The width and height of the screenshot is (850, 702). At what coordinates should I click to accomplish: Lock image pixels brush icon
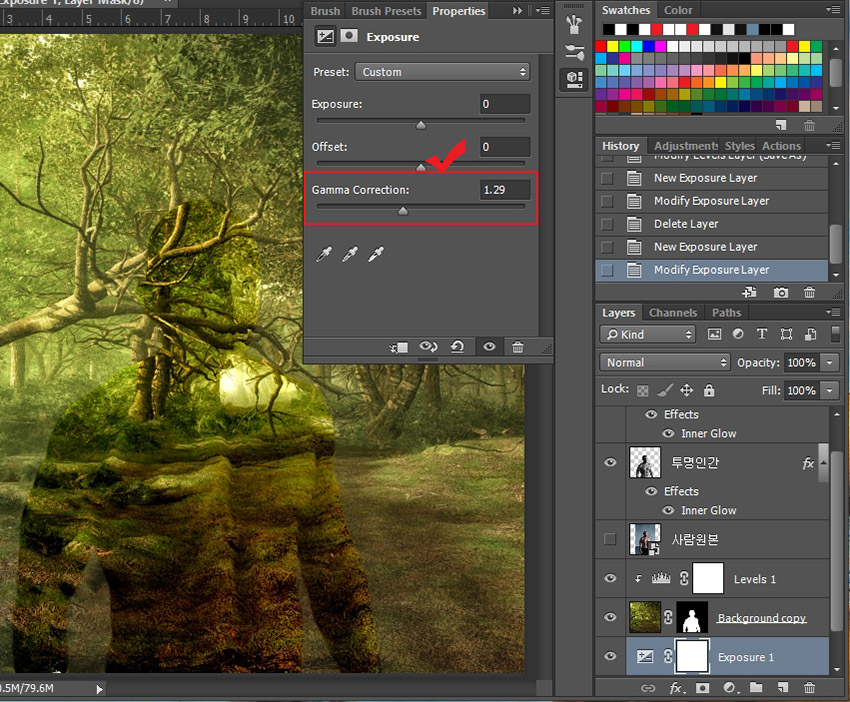coord(665,390)
